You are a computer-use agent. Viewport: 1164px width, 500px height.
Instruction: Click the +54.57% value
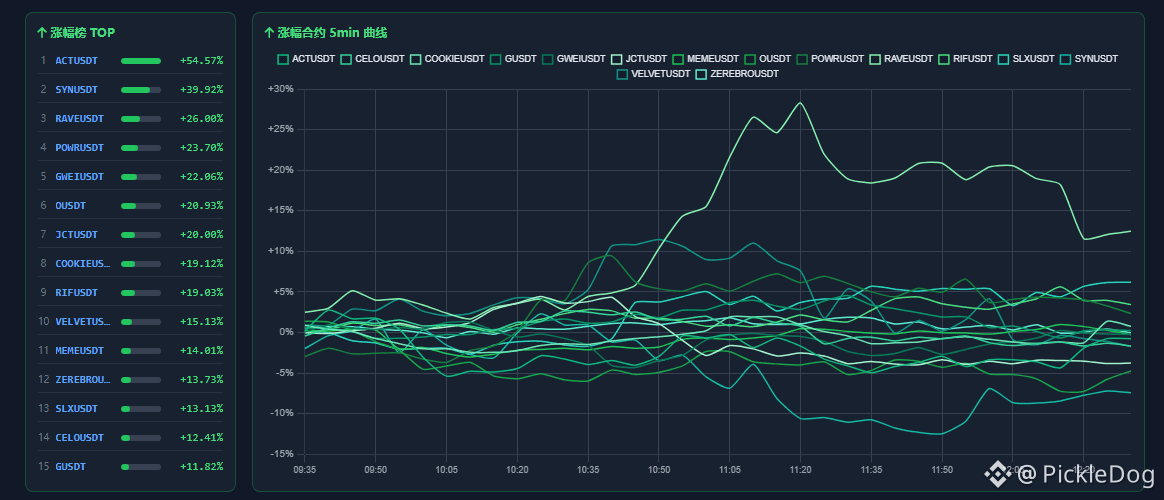[201, 61]
